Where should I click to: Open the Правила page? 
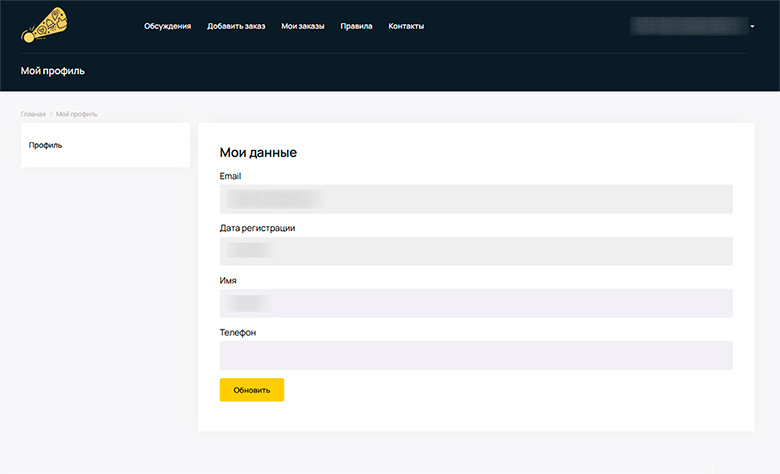point(356,26)
